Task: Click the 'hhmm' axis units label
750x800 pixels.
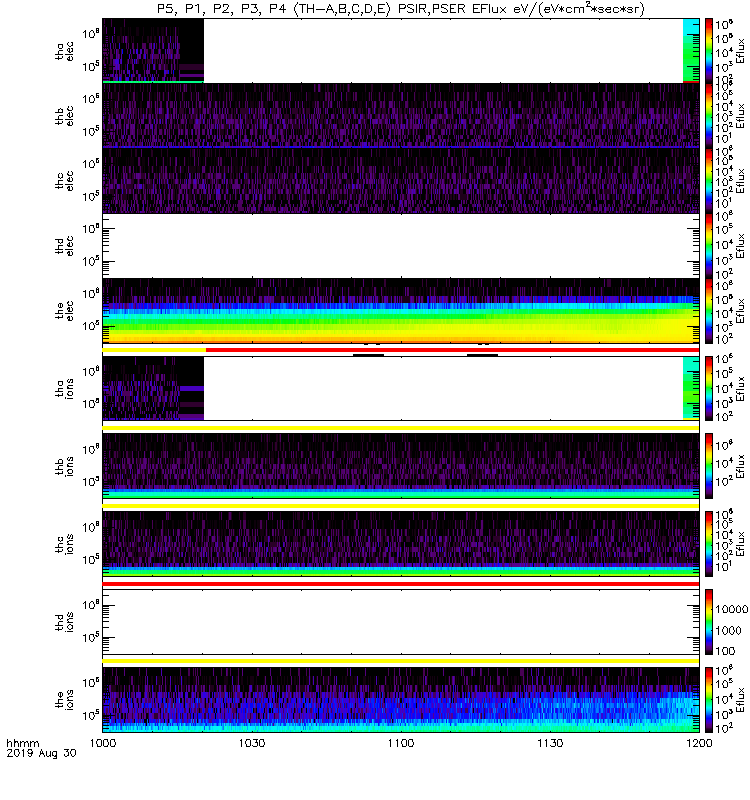Action: [x=22, y=743]
